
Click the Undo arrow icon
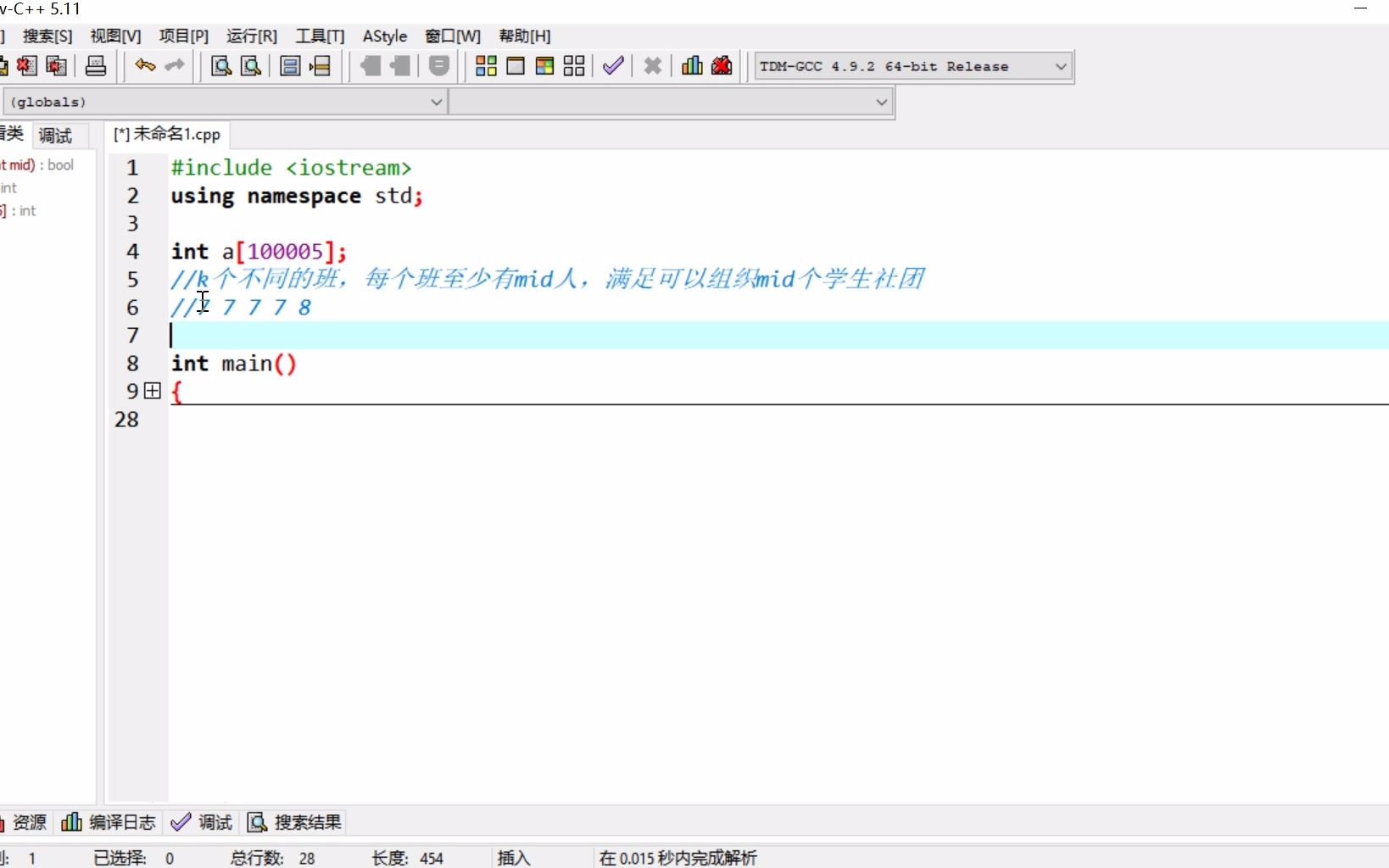(145, 66)
